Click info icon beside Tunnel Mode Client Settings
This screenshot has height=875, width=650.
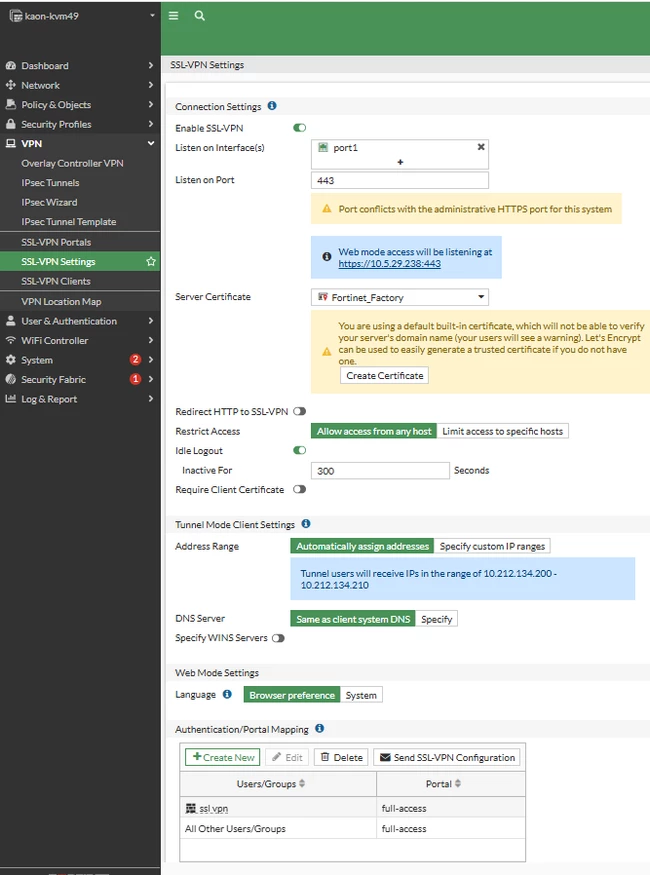pyautogui.click(x=306, y=523)
